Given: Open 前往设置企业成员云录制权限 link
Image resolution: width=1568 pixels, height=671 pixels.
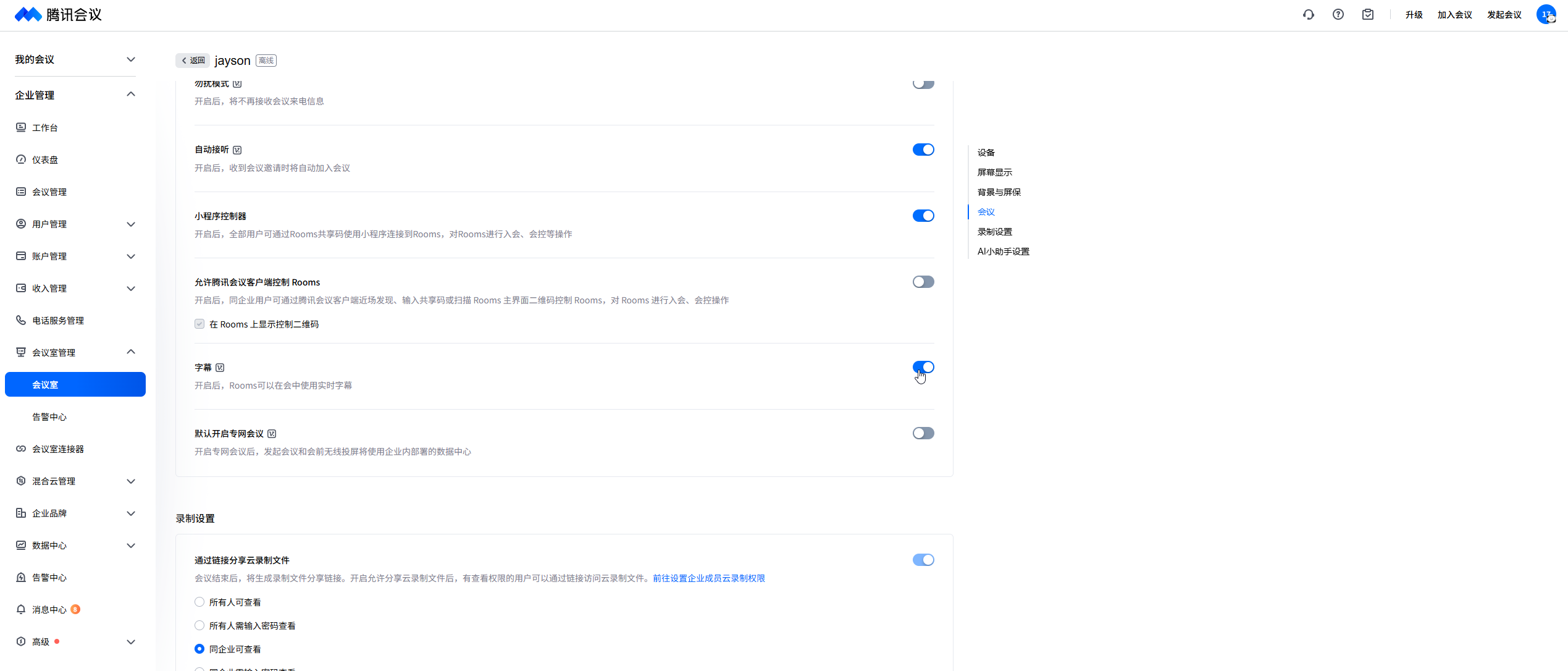Looking at the screenshot, I should pos(708,578).
